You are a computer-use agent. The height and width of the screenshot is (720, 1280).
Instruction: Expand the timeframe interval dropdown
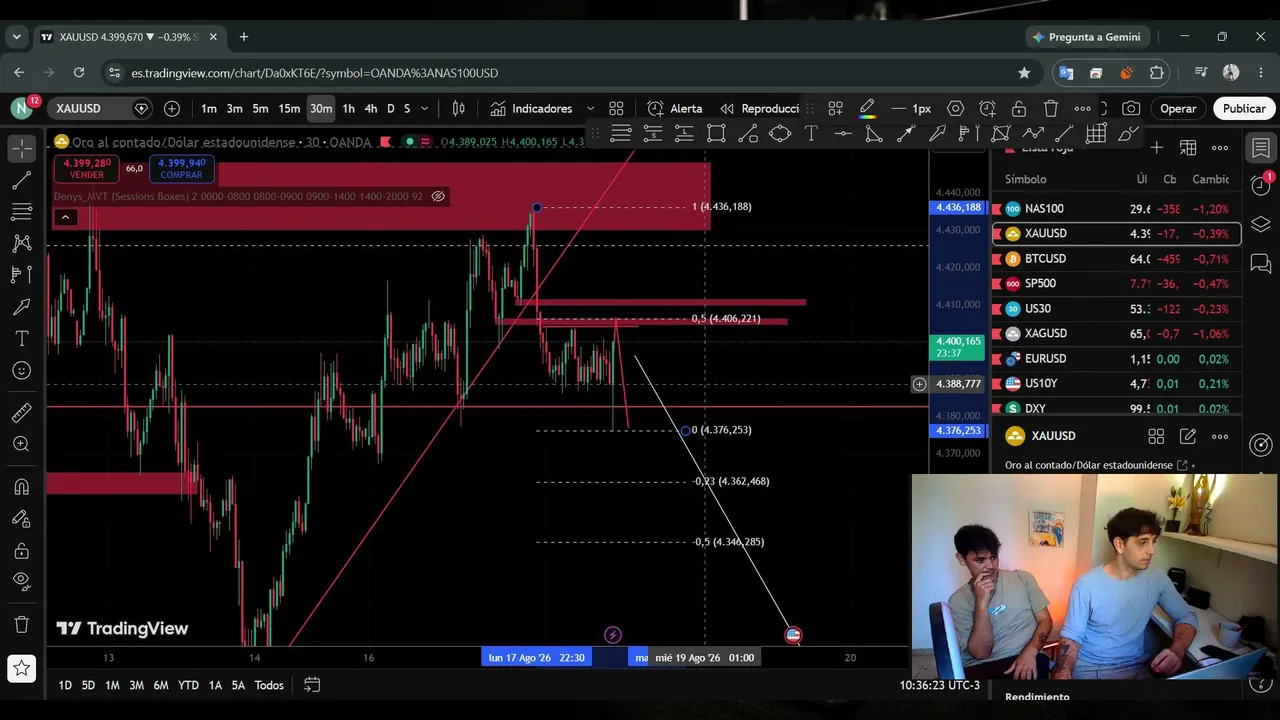(x=425, y=108)
